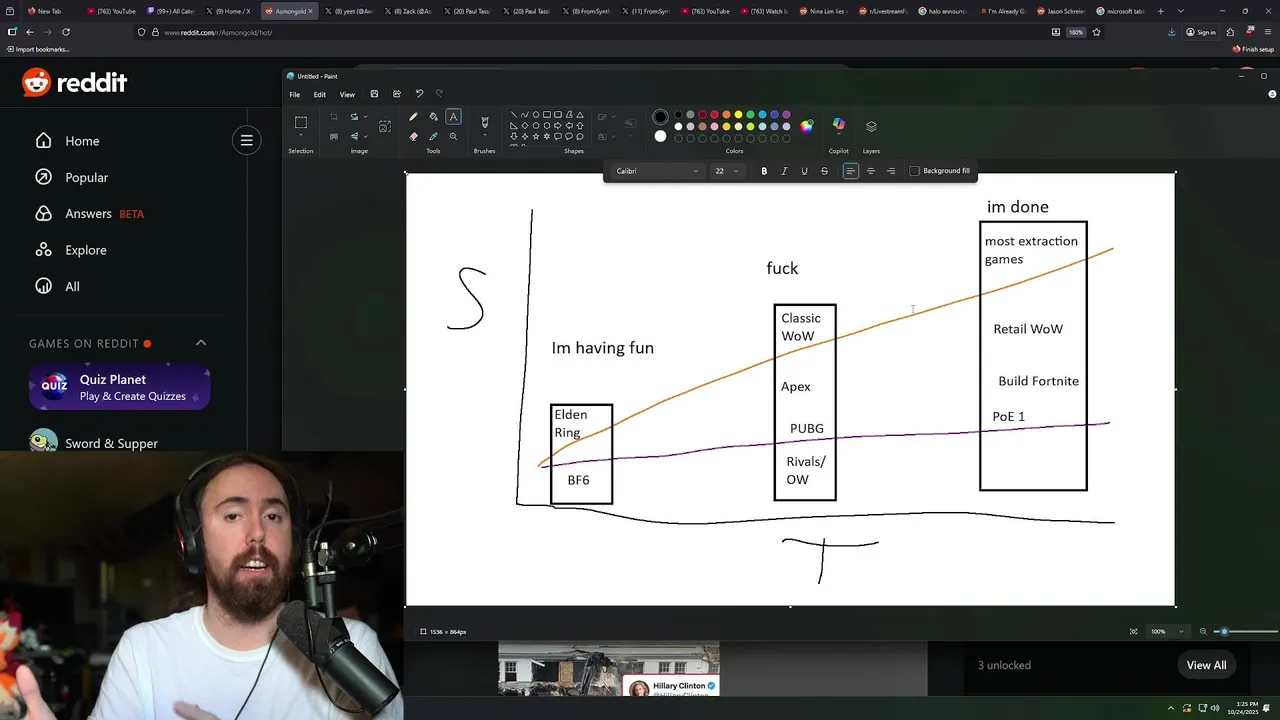
Task: Click the Brushes tool icon
Action: pyautogui.click(x=485, y=122)
